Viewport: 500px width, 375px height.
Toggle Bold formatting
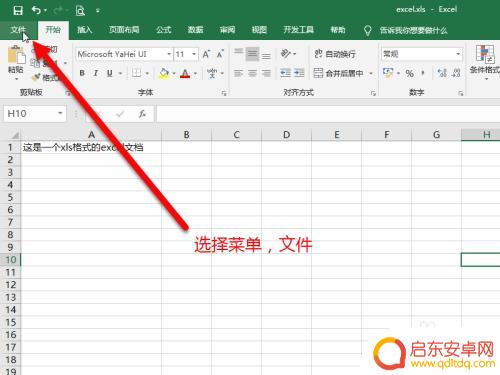[x=82, y=73]
